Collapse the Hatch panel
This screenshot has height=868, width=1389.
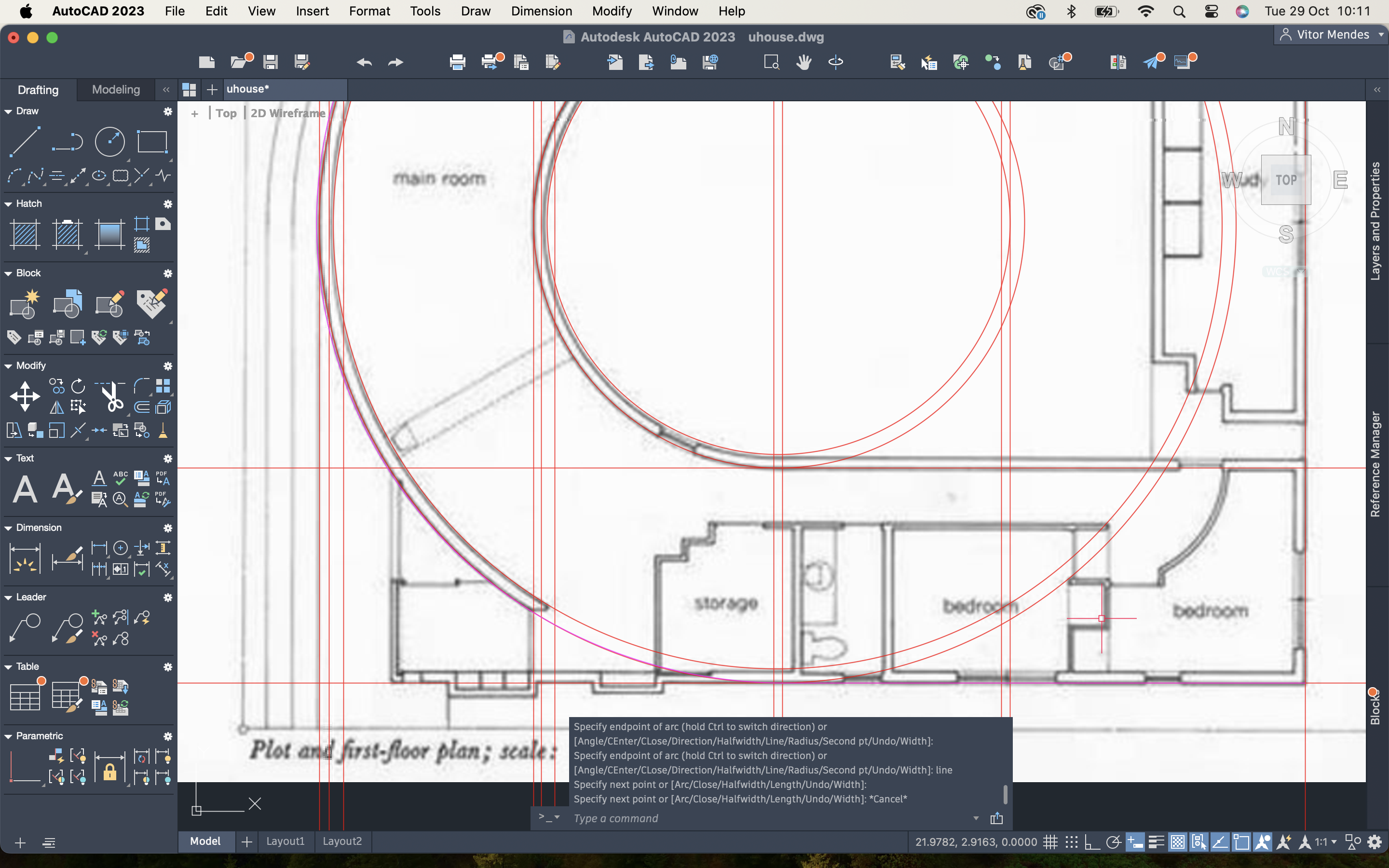[x=9, y=204]
